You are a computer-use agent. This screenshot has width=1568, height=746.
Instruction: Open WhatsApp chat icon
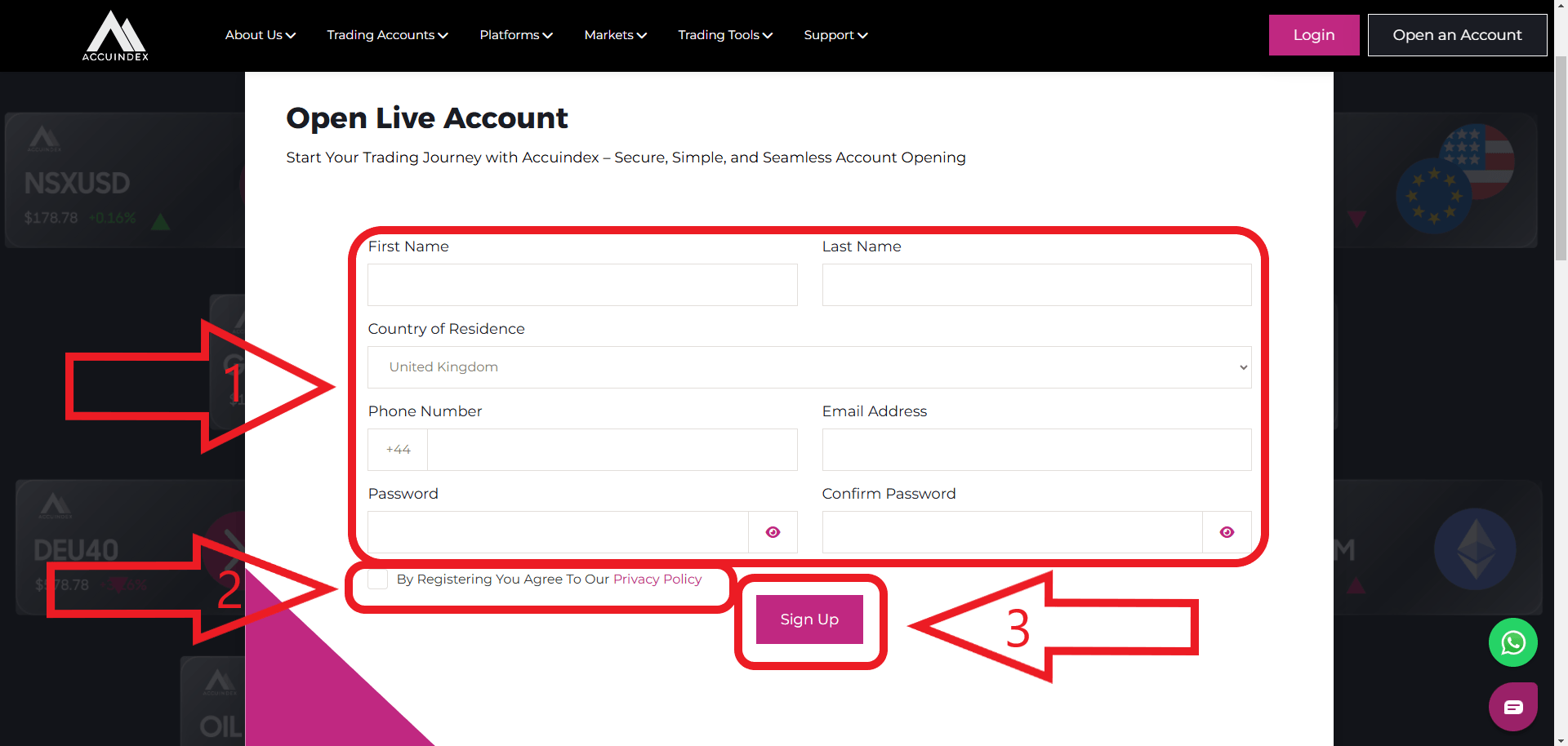click(1512, 642)
